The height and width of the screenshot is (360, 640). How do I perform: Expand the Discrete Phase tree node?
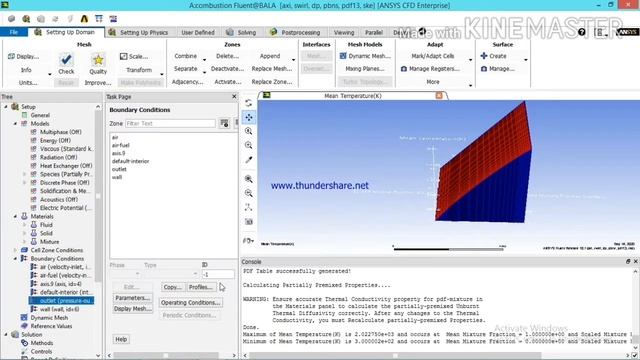point(24,182)
